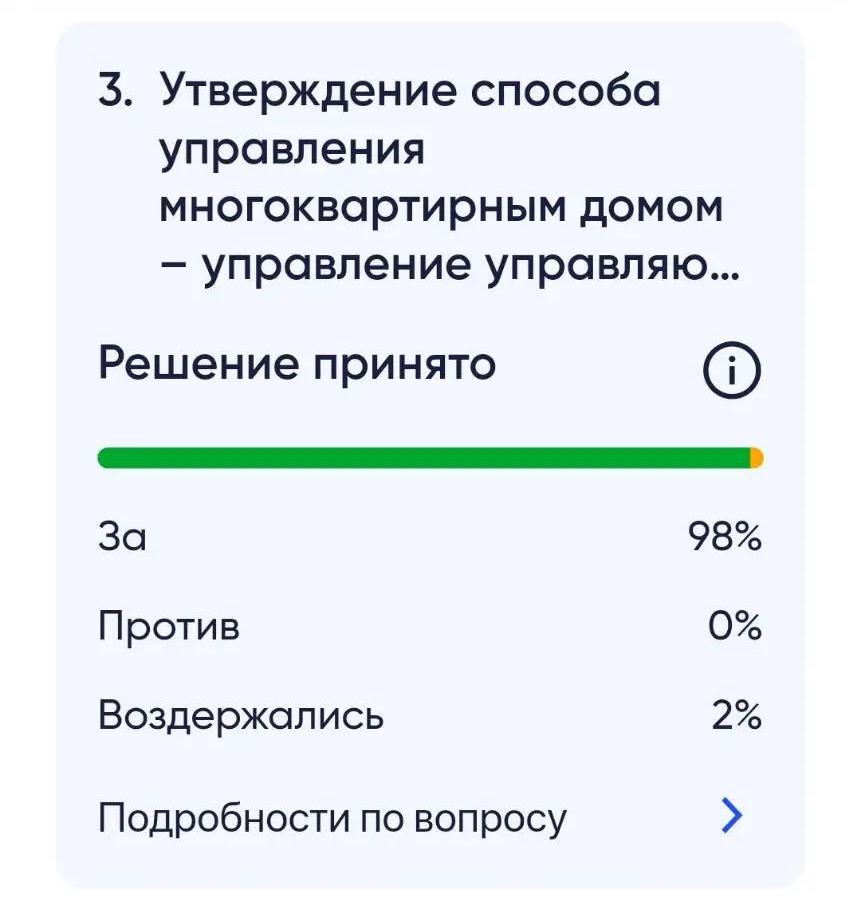Screen dimensions: 861x923
Task: Click title line Утверждение способа
Action: coord(410,89)
